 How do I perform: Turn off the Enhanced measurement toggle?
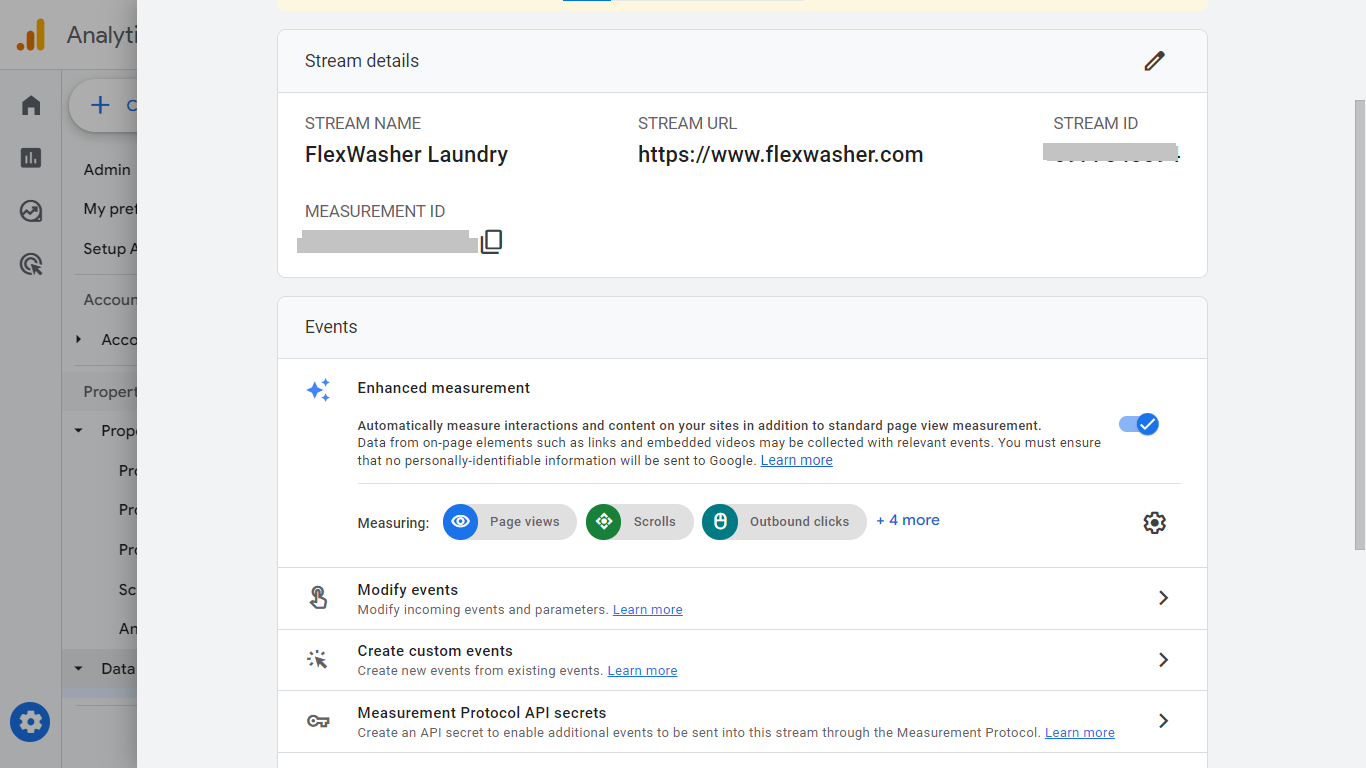[1139, 424]
